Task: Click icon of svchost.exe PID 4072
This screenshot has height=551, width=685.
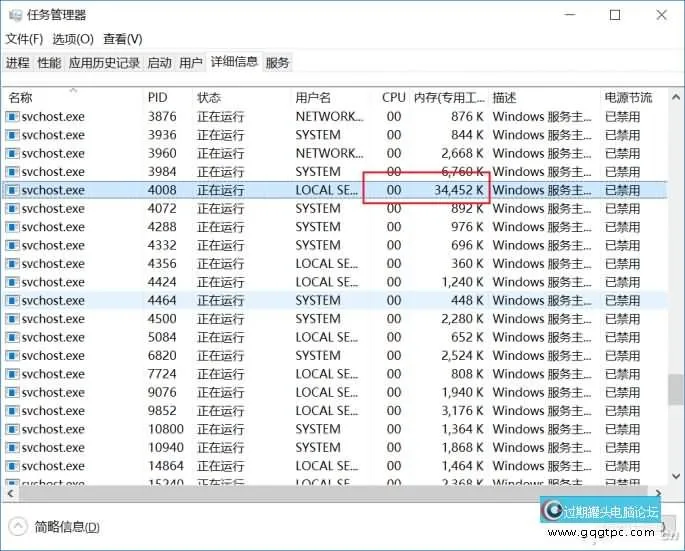Action: [x=12, y=208]
